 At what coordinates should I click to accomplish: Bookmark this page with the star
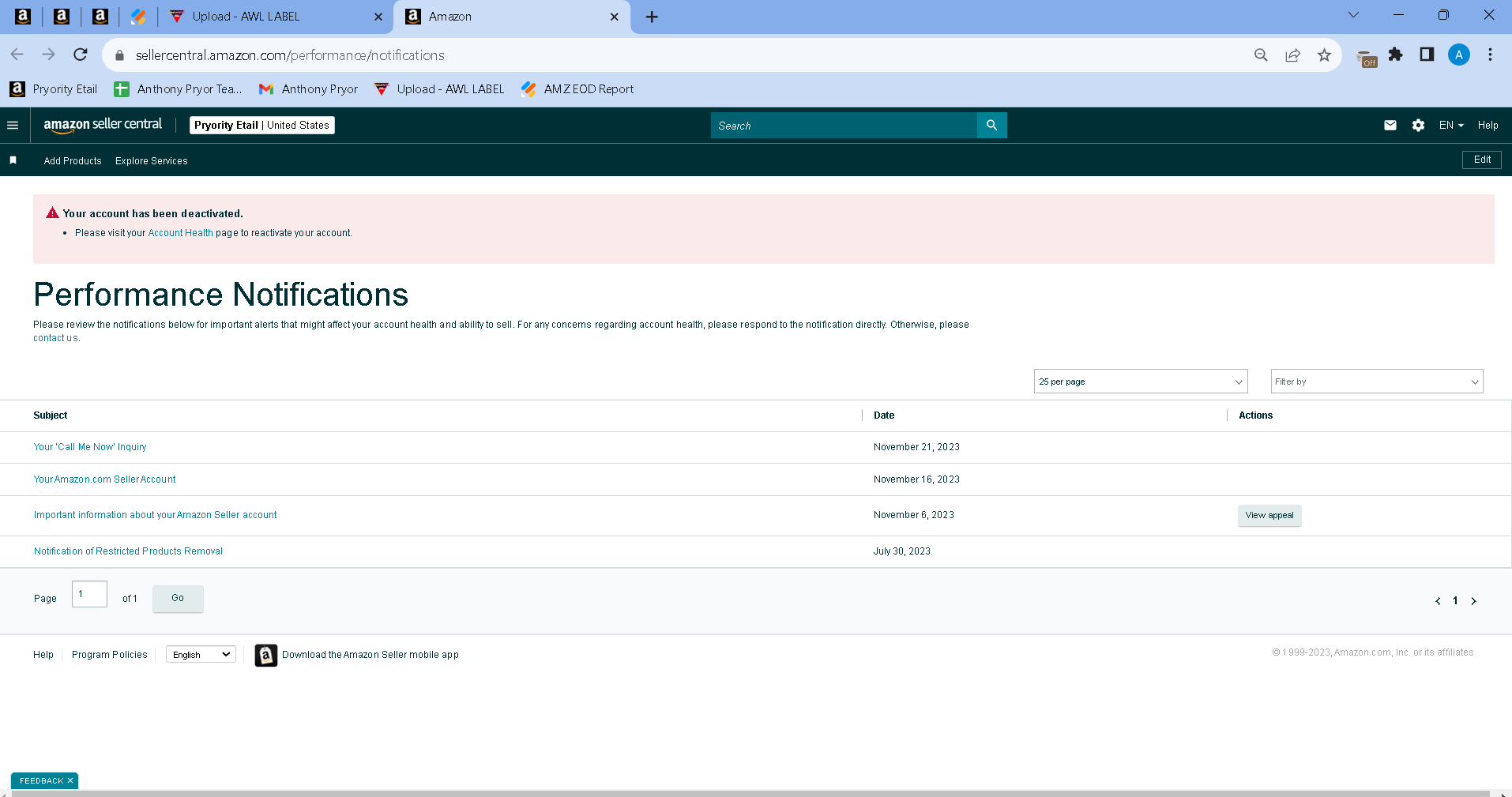(1324, 55)
